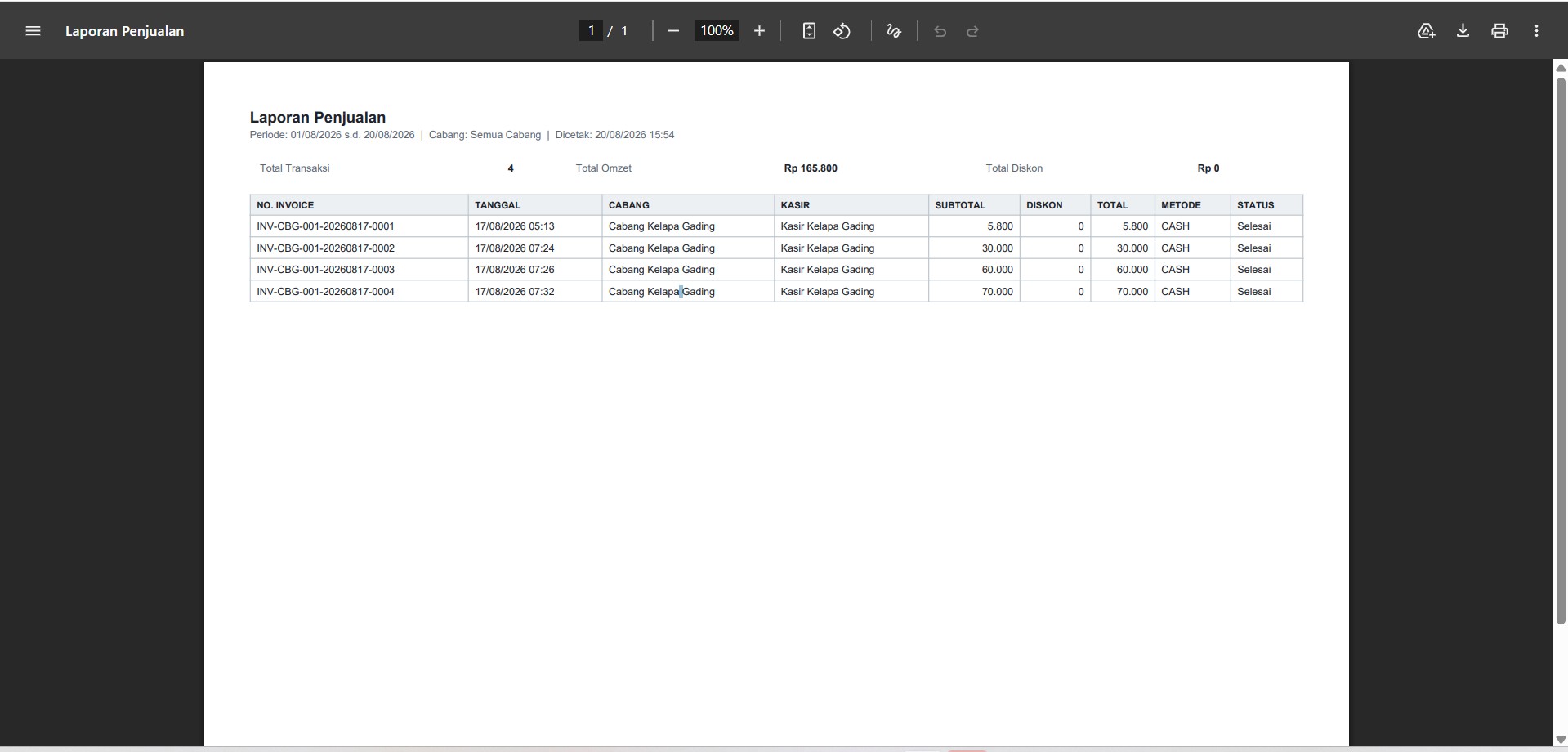Click Kasir Kelapa Gading in invoice 0001 row

click(x=828, y=226)
